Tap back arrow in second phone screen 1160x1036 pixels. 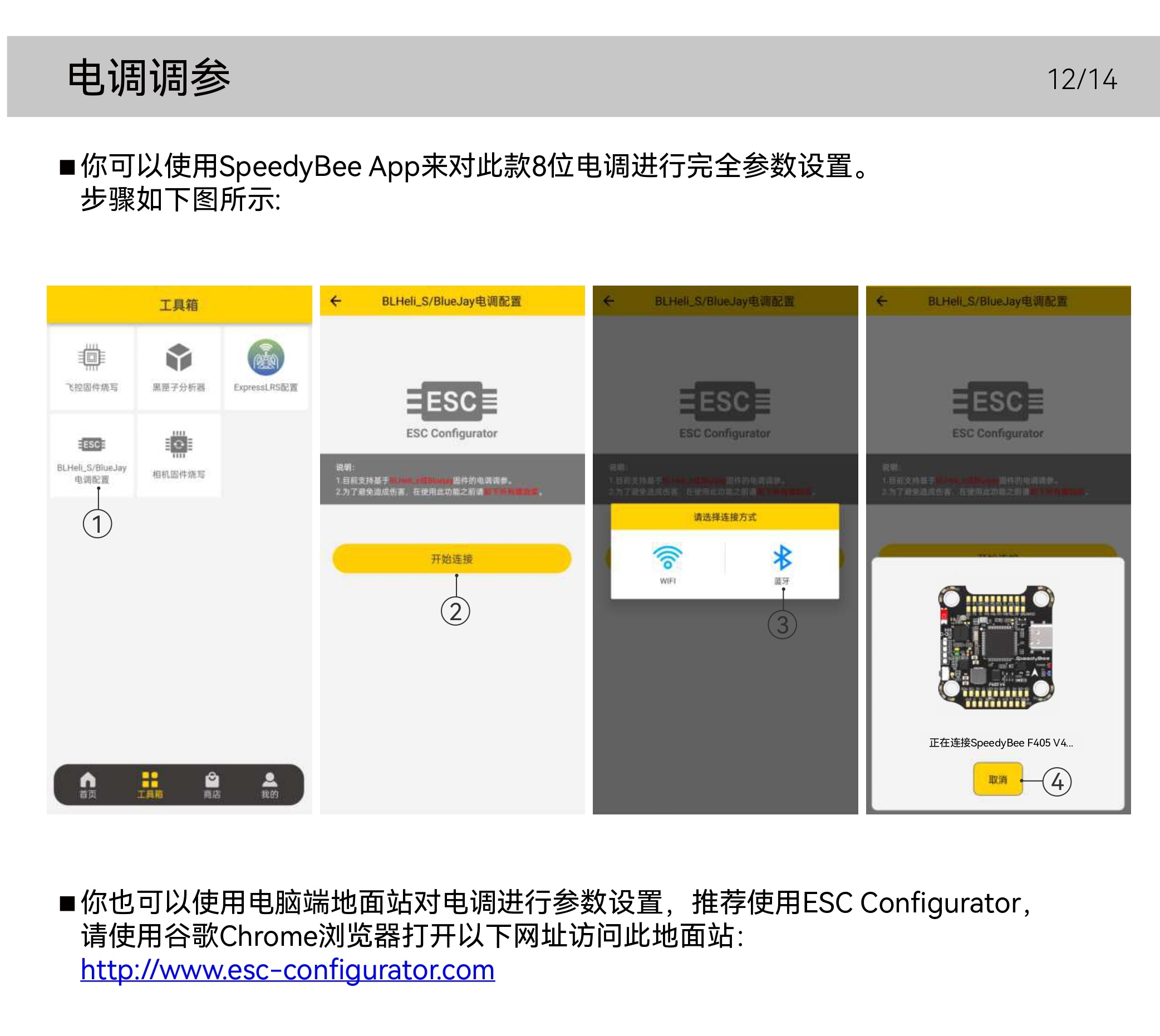click(x=336, y=301)
